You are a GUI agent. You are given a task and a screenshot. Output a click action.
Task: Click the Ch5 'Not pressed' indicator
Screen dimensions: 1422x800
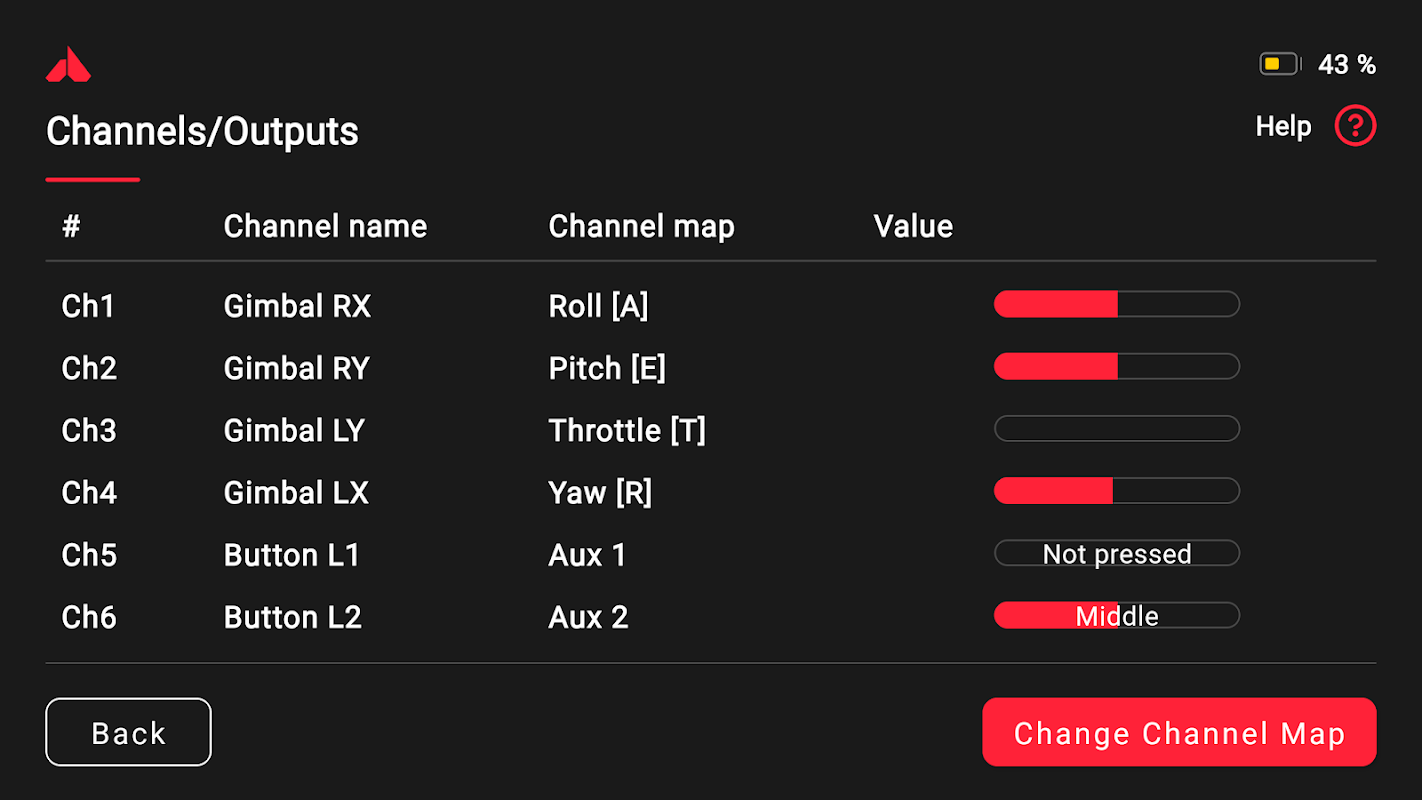click(x=1116, y=554)
